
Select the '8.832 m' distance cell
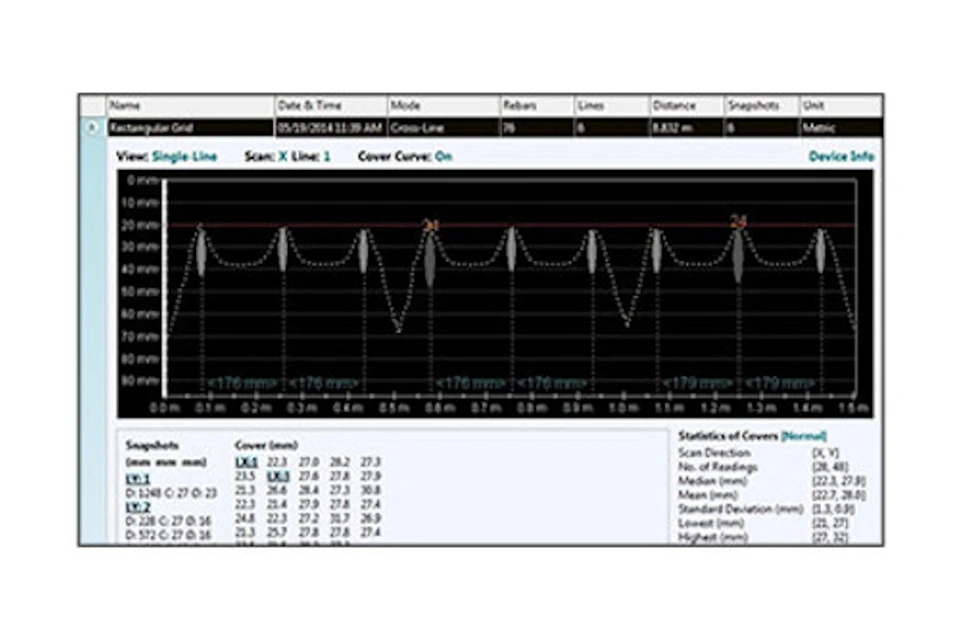[x=686, y=128]
